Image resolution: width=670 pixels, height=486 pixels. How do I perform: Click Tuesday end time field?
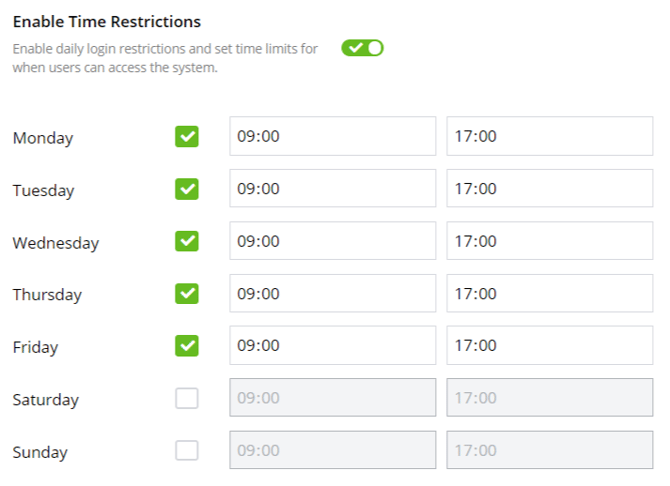click(x=549, y=189)
